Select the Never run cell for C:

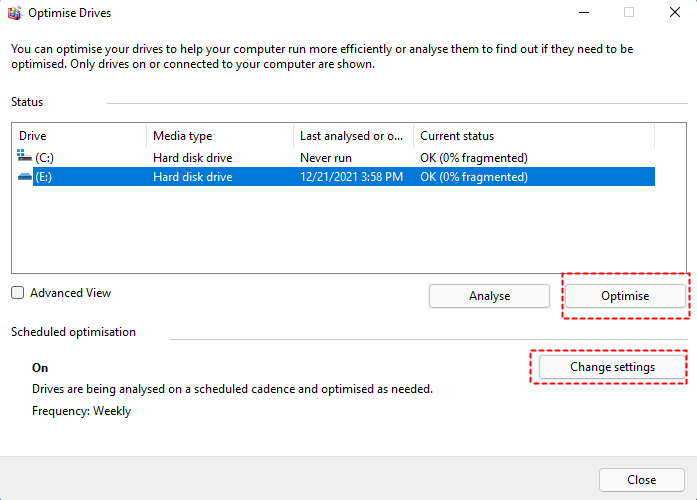(330, 158)
